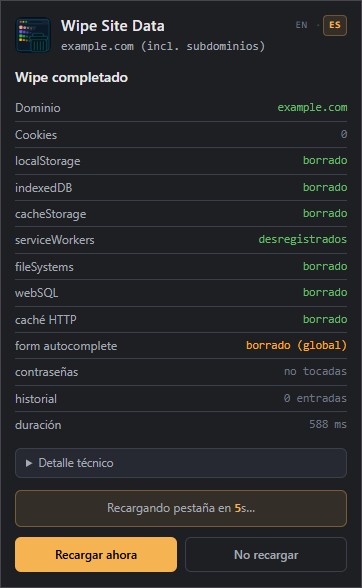This screenshot has width=362, height=588.
Task: Click the 0 entradas value
Action: 315,398
